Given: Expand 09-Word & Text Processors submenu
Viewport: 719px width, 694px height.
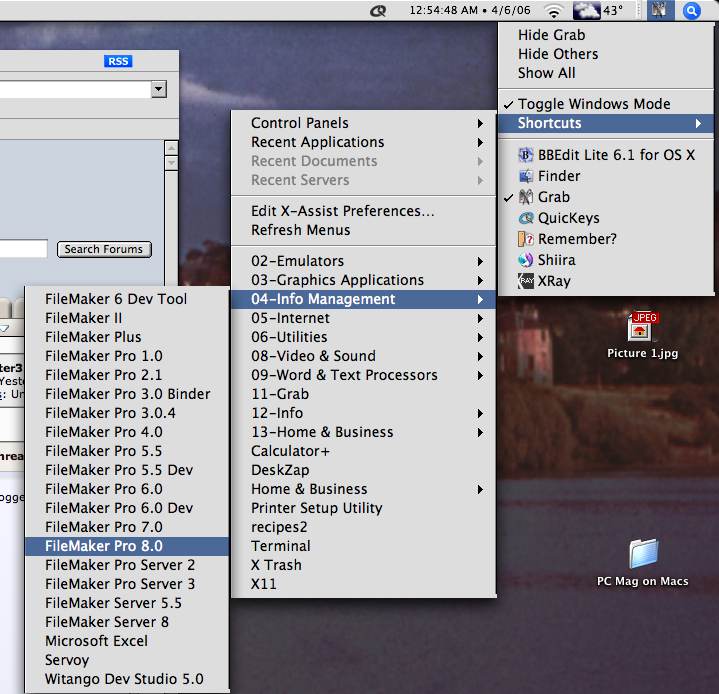Looking at the screenshot, I should (x=364, y=375).
